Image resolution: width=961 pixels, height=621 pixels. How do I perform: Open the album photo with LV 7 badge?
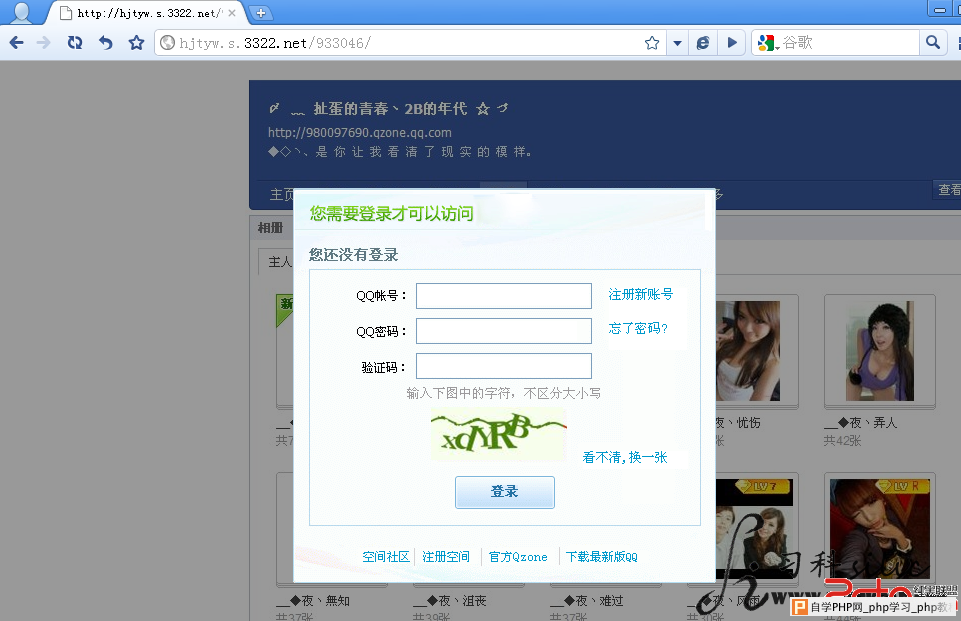click(x=757, y=529)
